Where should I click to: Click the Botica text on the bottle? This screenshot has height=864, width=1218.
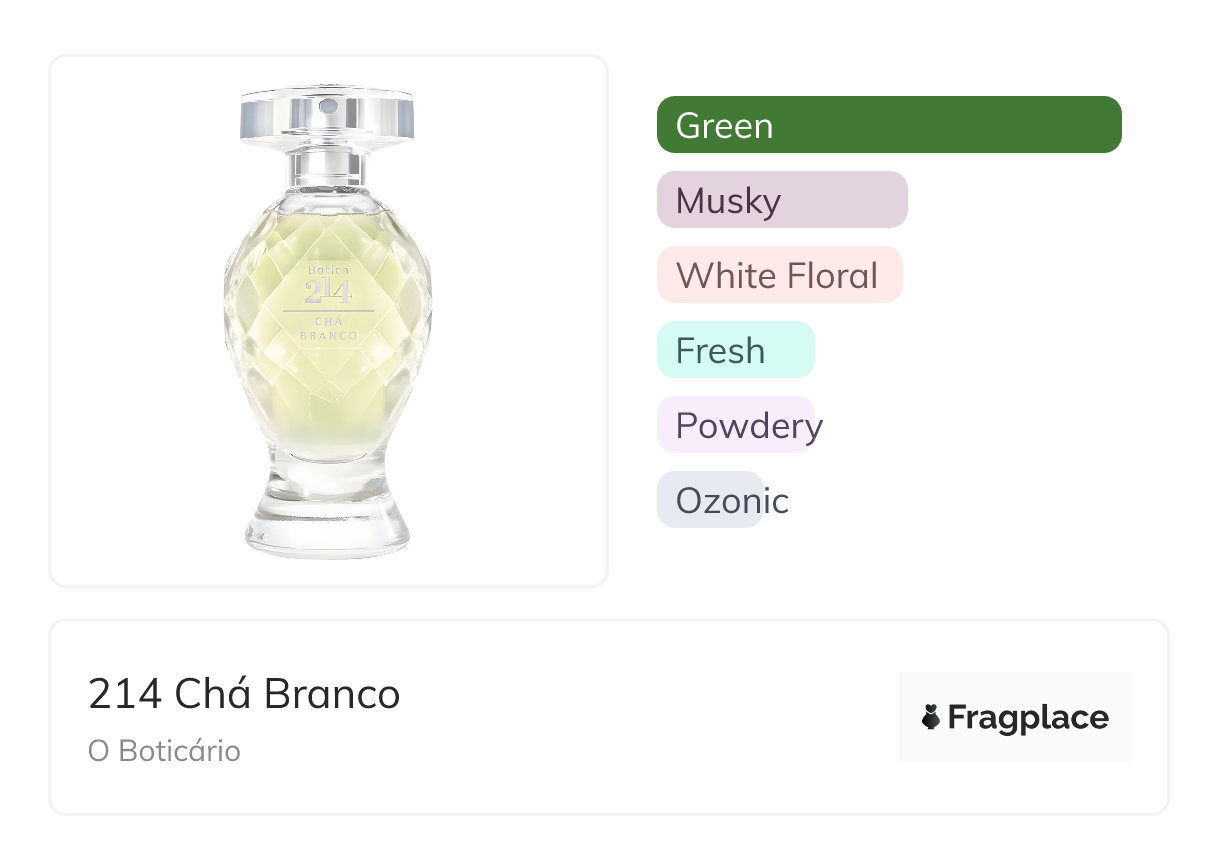328,270
